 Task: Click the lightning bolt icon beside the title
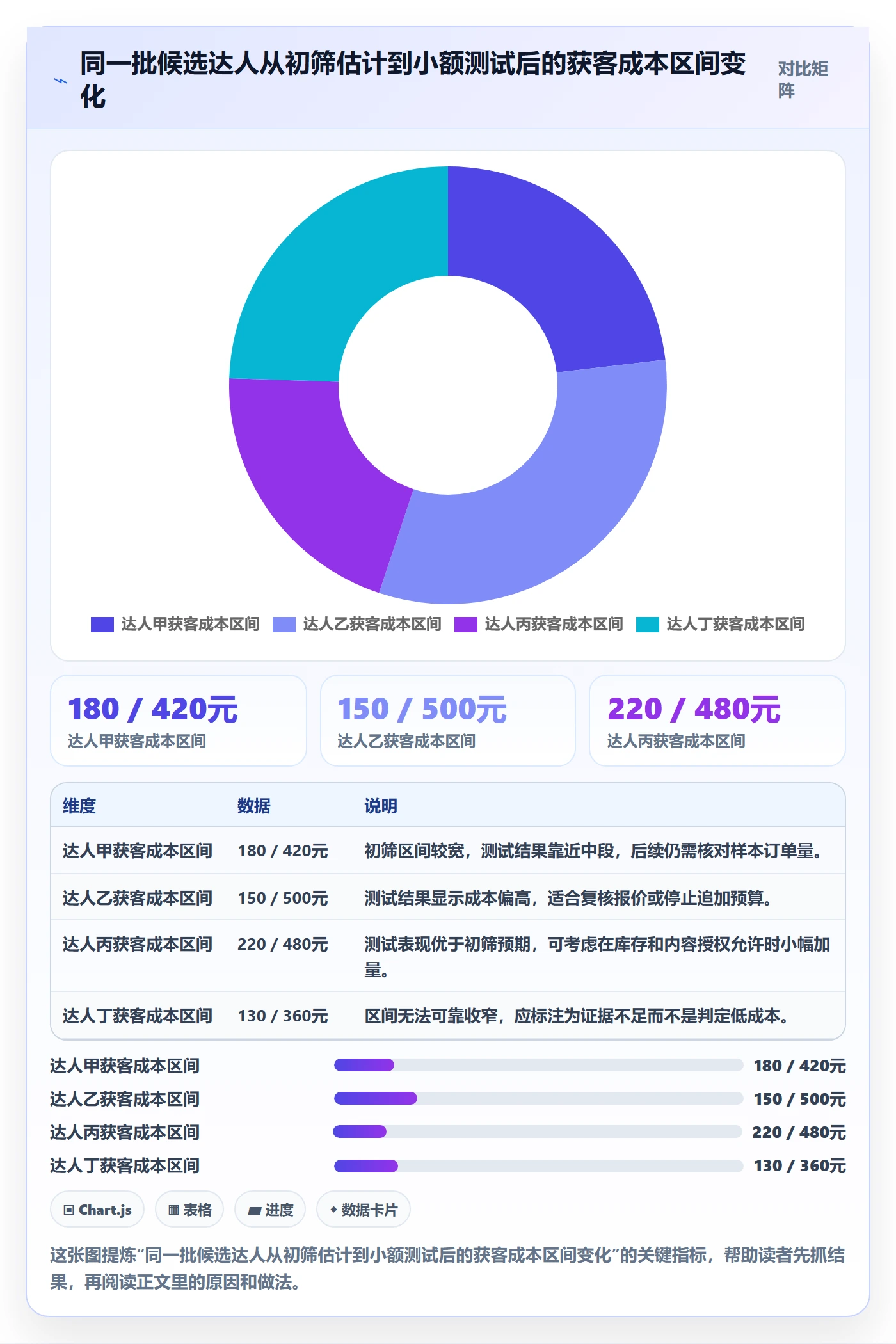(61, 81)
